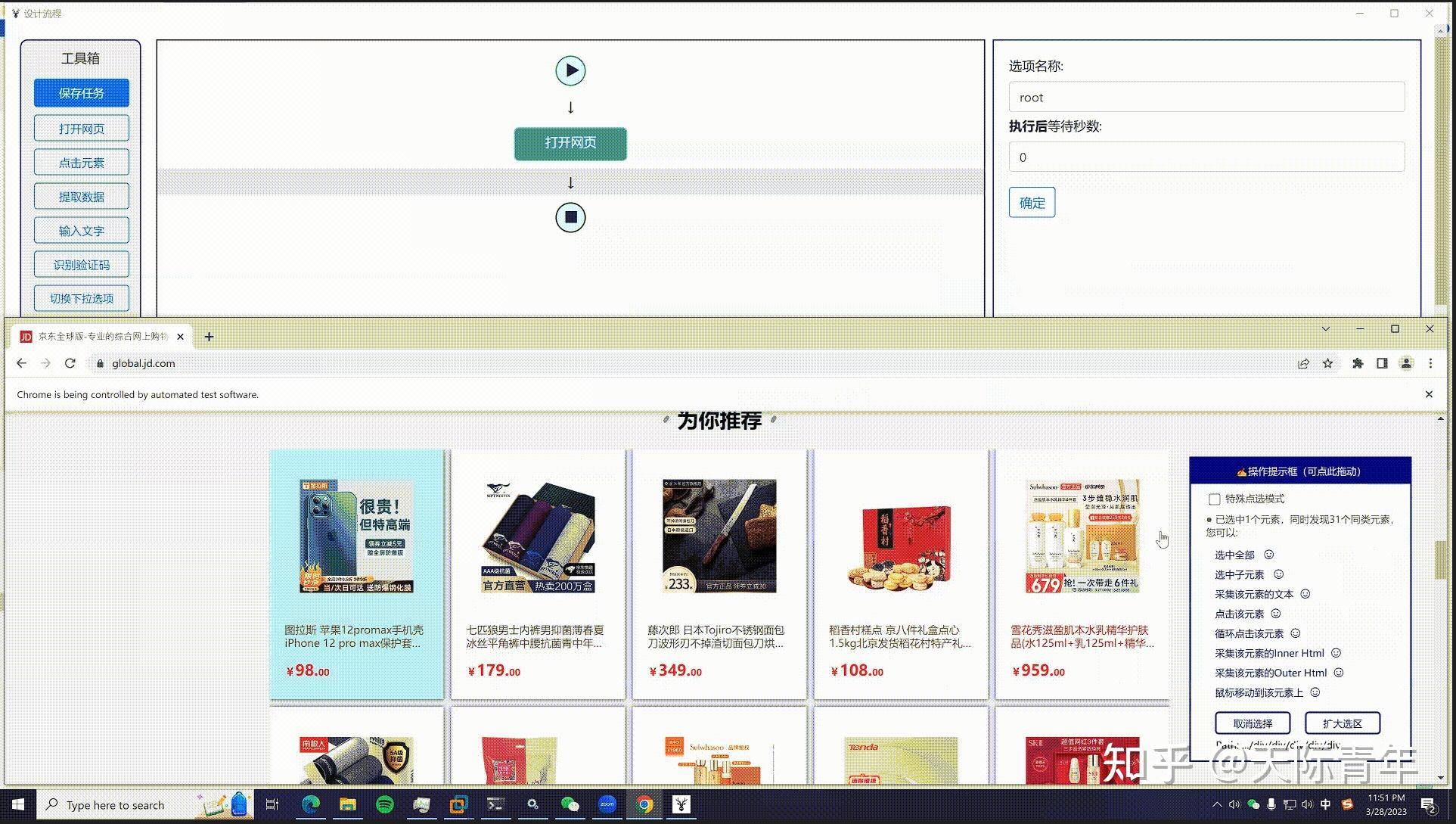Click iPhone 12 pro max phone case thumbnail
The image size is (1456, 824).
click(x=356, y=536)
